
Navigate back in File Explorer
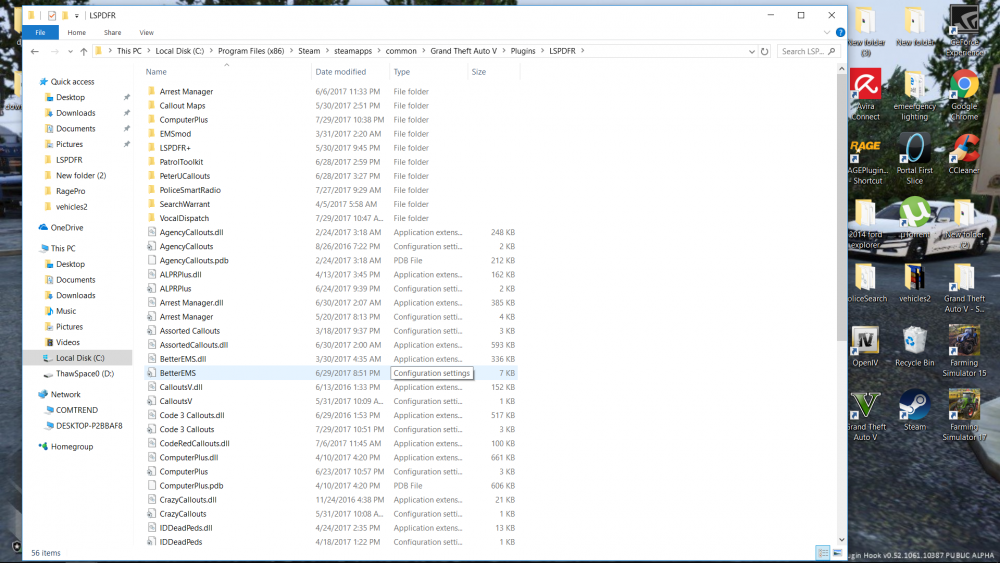click(35, 51)
